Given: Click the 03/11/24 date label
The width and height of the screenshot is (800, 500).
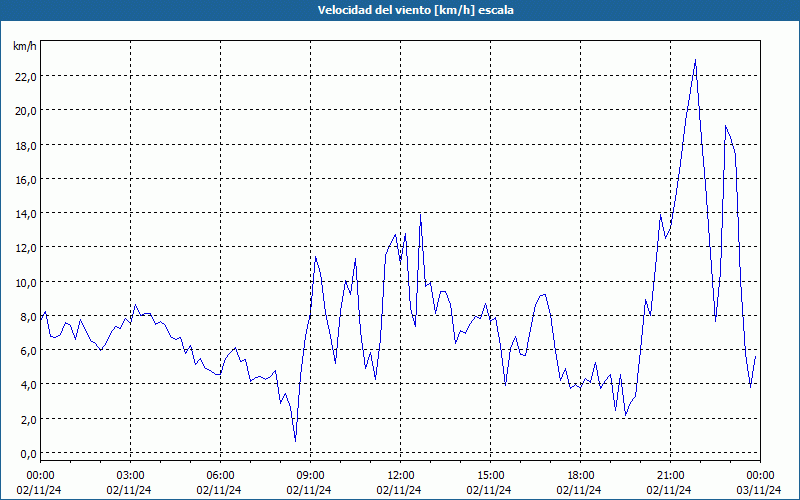Looking at the screenshot, I should point(759,490).
